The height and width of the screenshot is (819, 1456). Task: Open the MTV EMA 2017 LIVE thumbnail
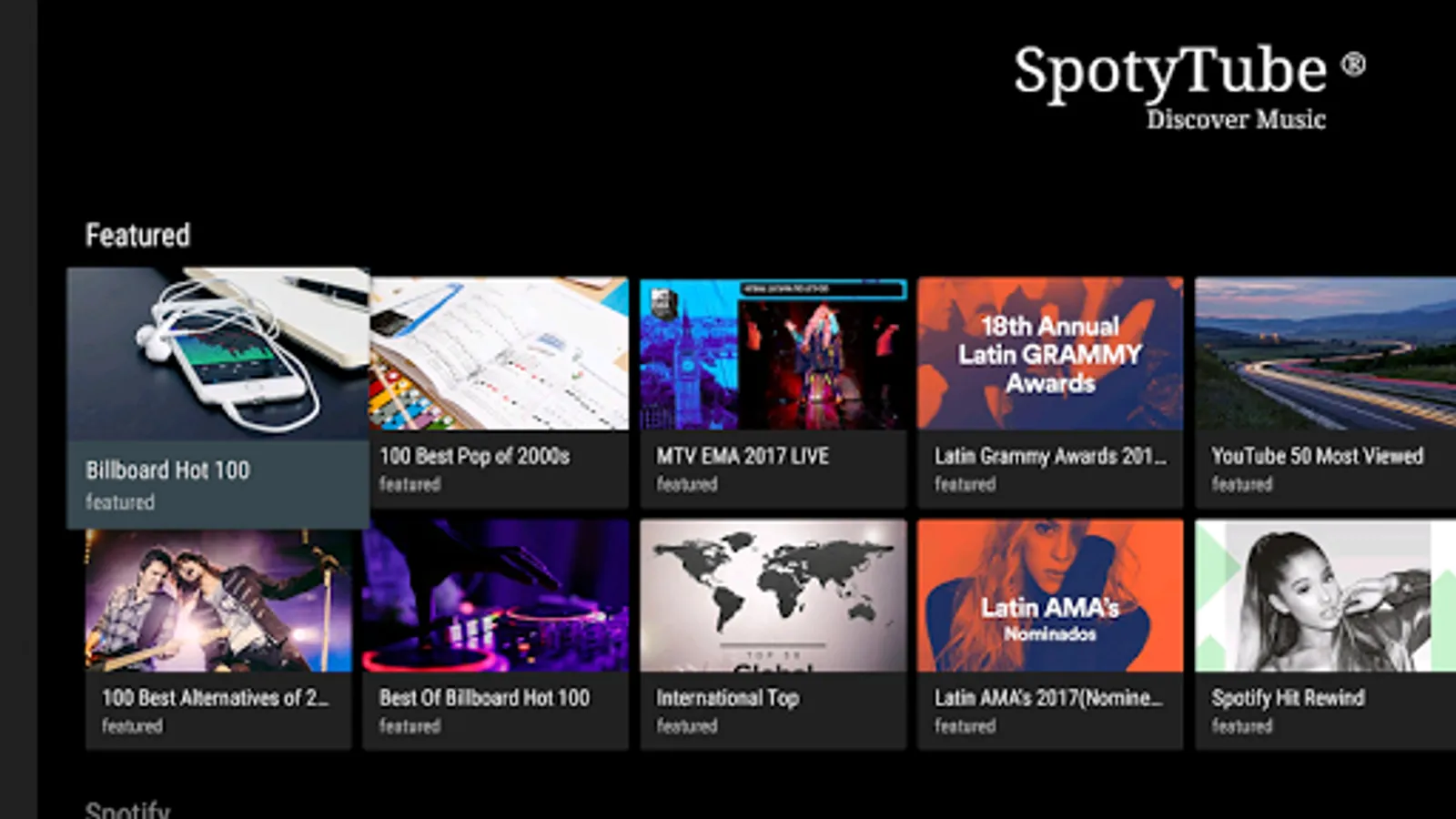pos(773,353)
